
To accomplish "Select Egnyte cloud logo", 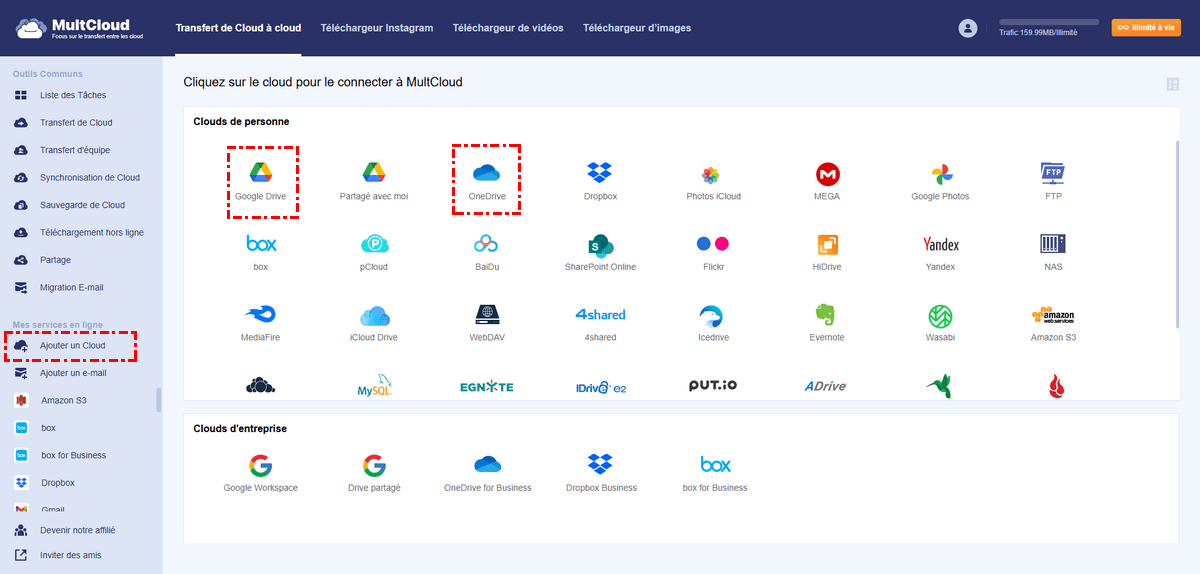I will 487,387.
